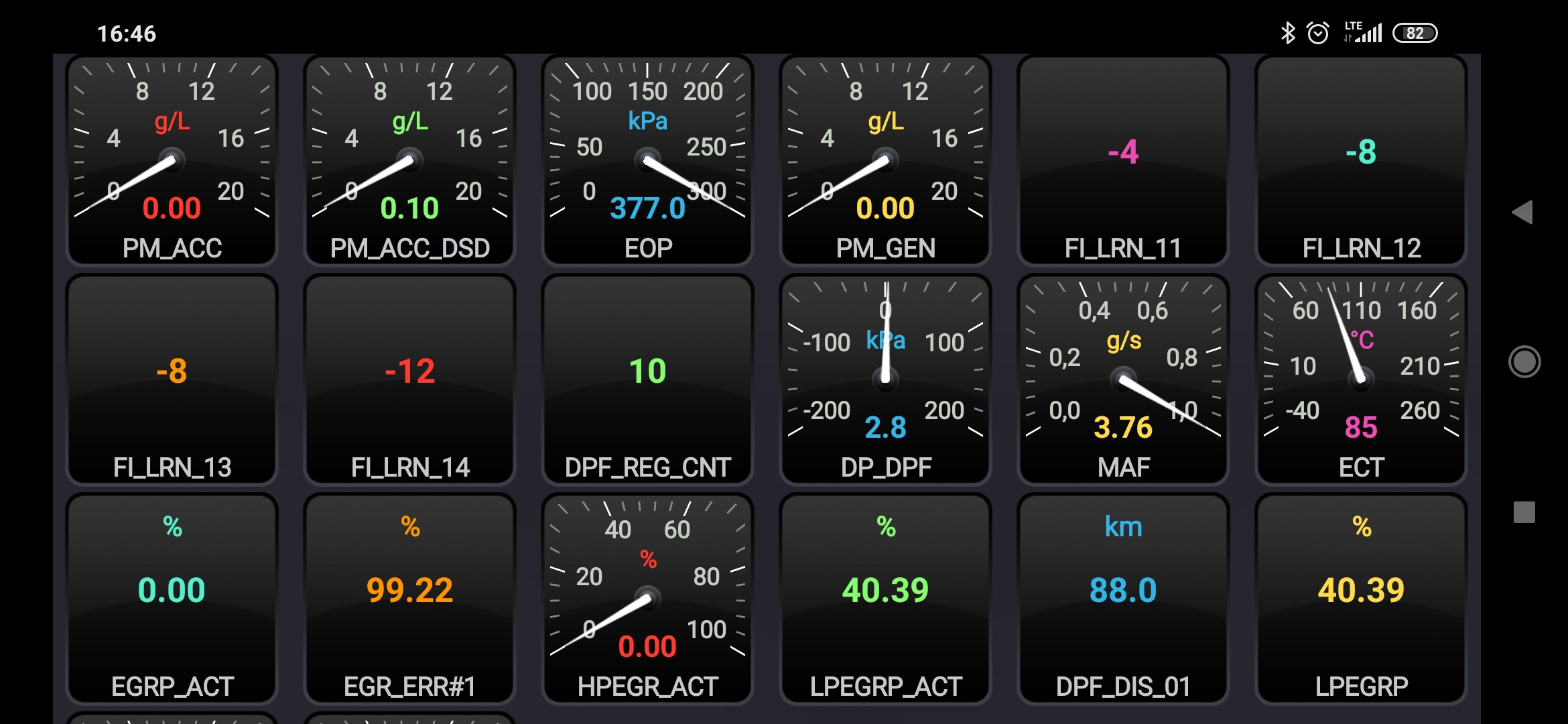Select the DPF_DIS_01 distance tile
Image resolution: width=1568 pixels, height=724 pixels.
tap(1123, 599)
